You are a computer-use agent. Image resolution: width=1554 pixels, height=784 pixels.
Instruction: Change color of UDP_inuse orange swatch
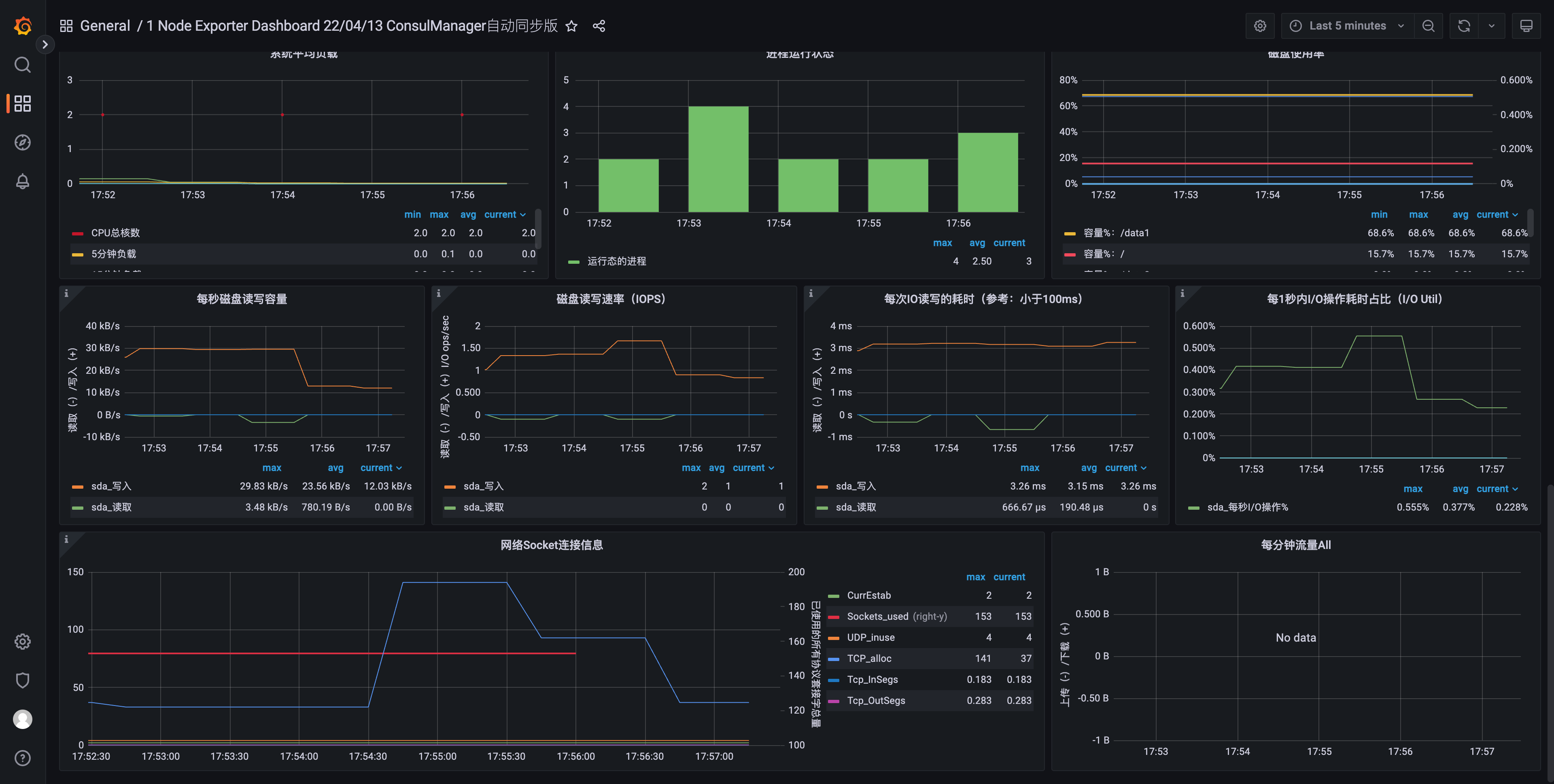[x=834, y=638]
